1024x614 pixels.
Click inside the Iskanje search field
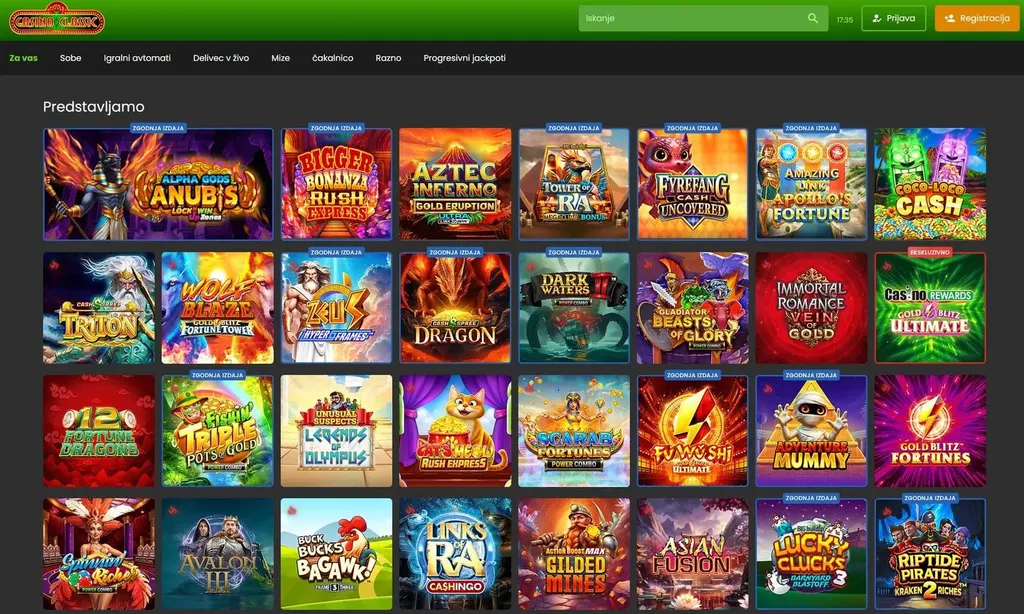[x=703, y=18]
